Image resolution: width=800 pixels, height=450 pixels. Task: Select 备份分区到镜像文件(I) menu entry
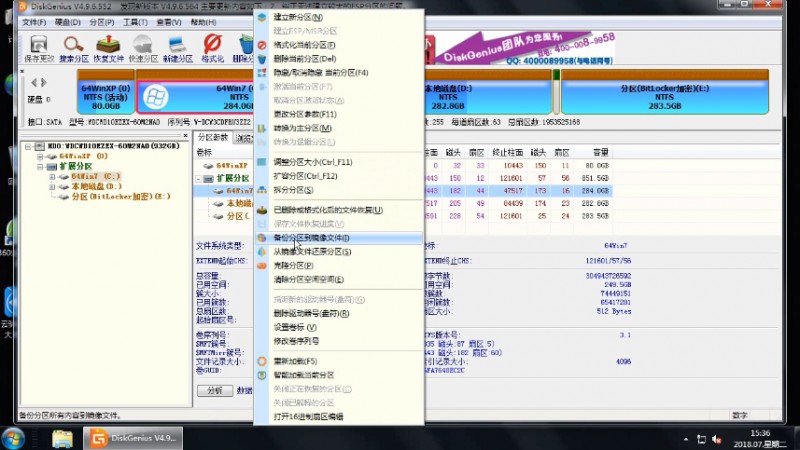[x=339, y=238]
